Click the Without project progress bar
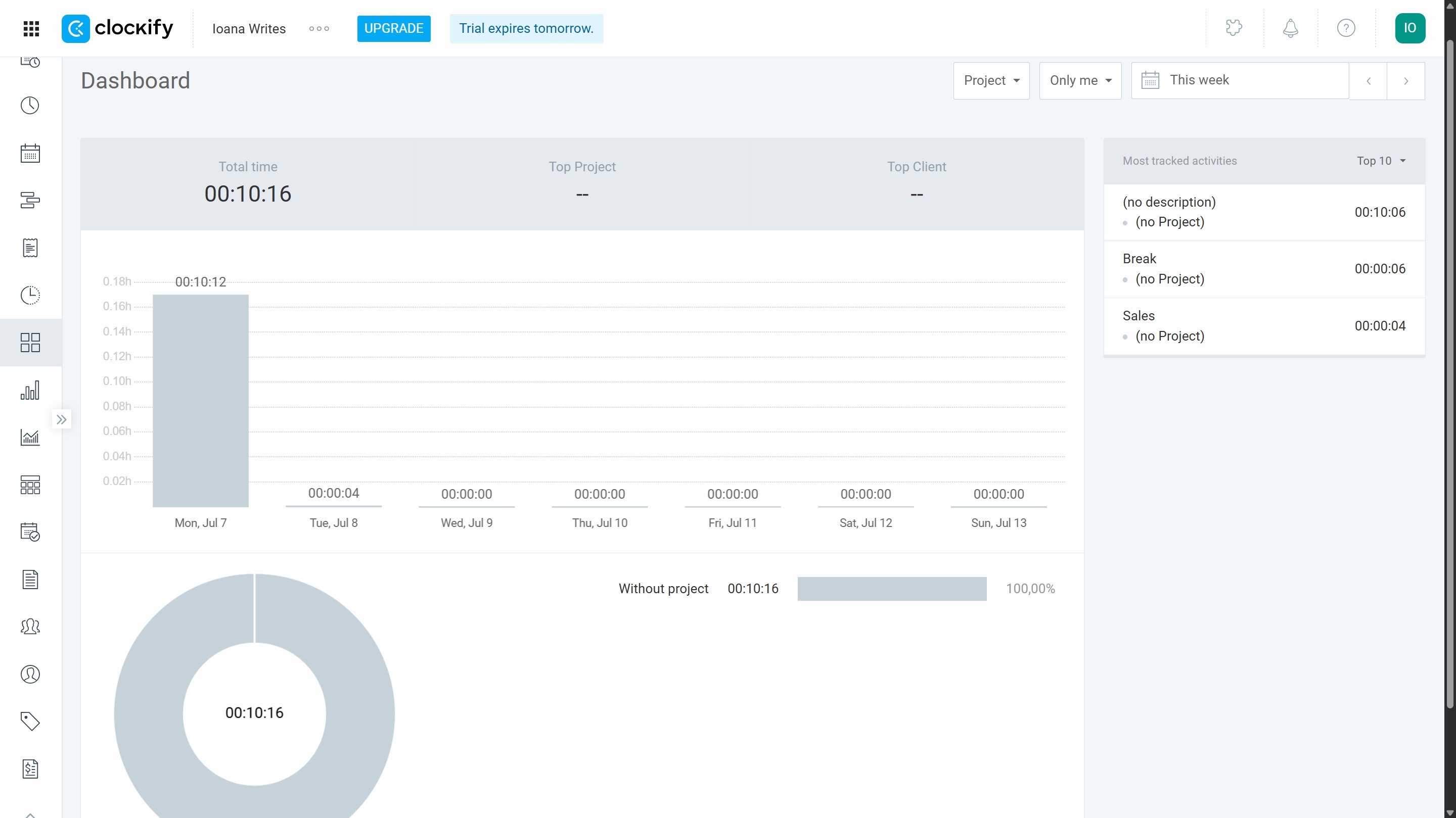 892,588
